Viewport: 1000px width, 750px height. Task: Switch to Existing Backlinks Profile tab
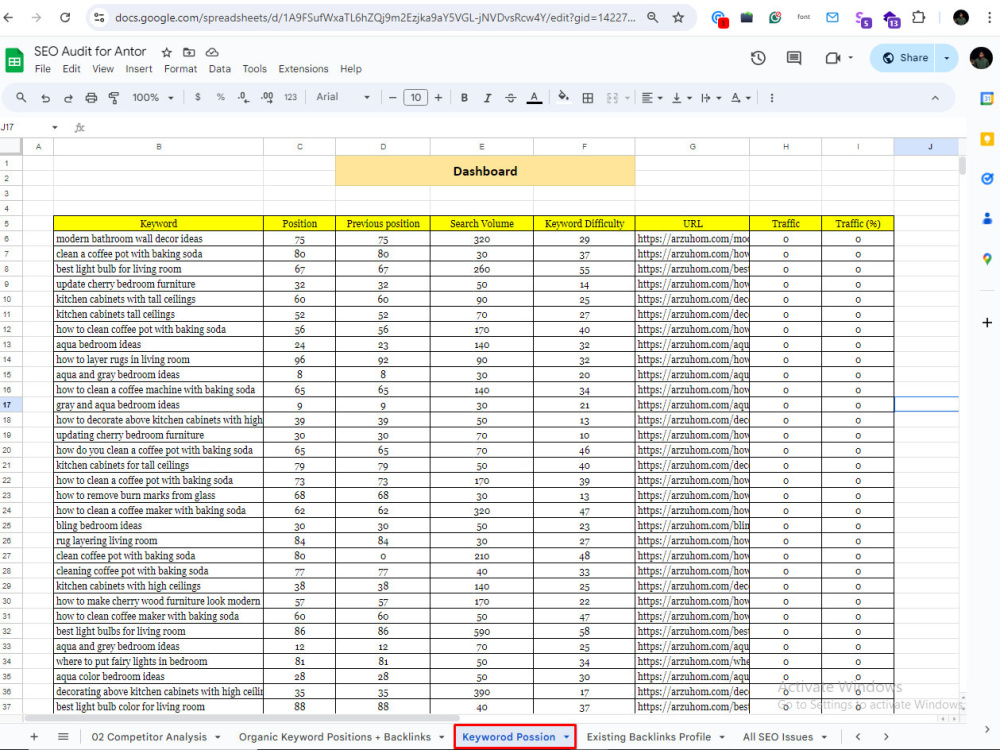pyautogui.click(x=649, y=737)
